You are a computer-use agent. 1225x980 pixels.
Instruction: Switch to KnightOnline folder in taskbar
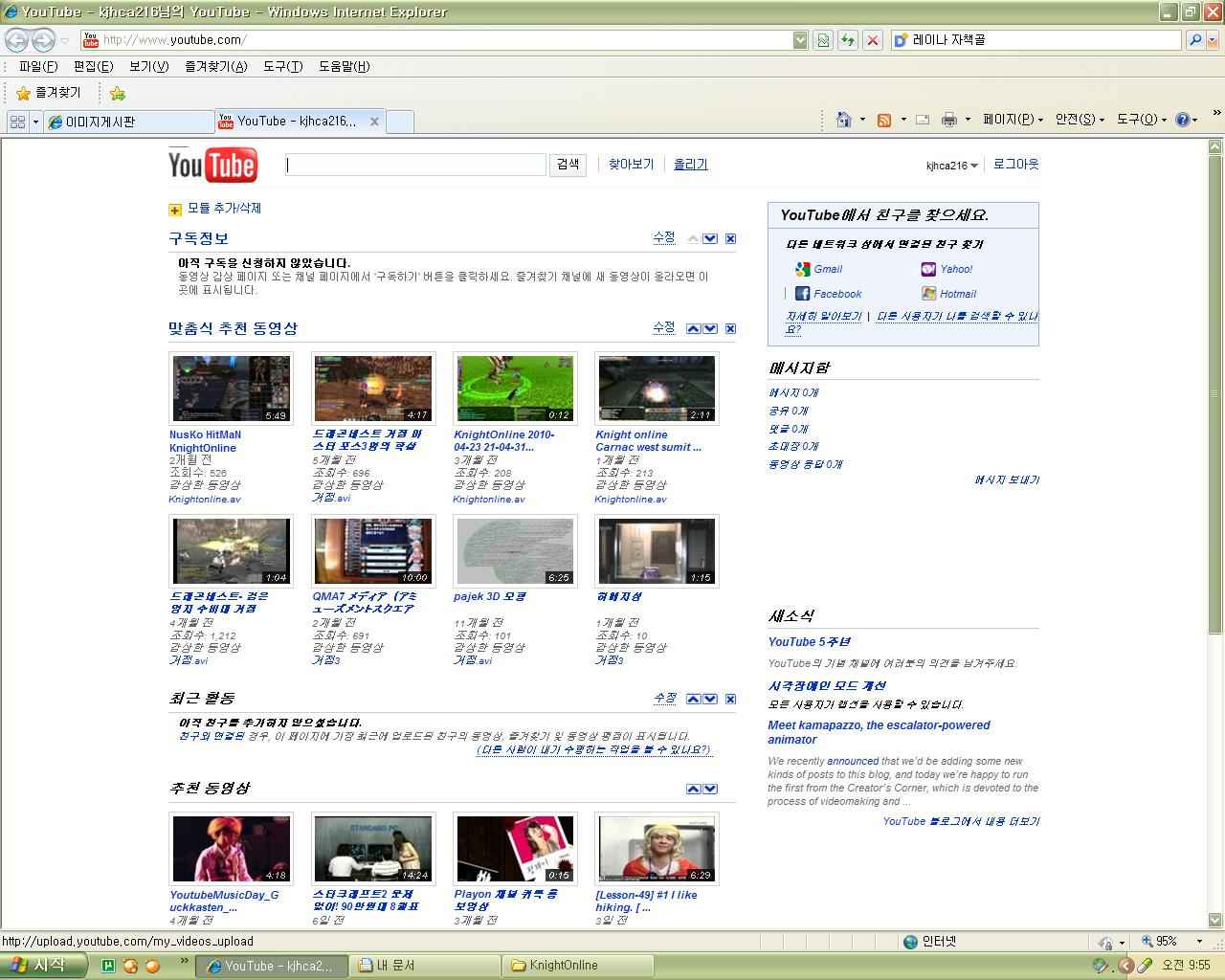578,966
